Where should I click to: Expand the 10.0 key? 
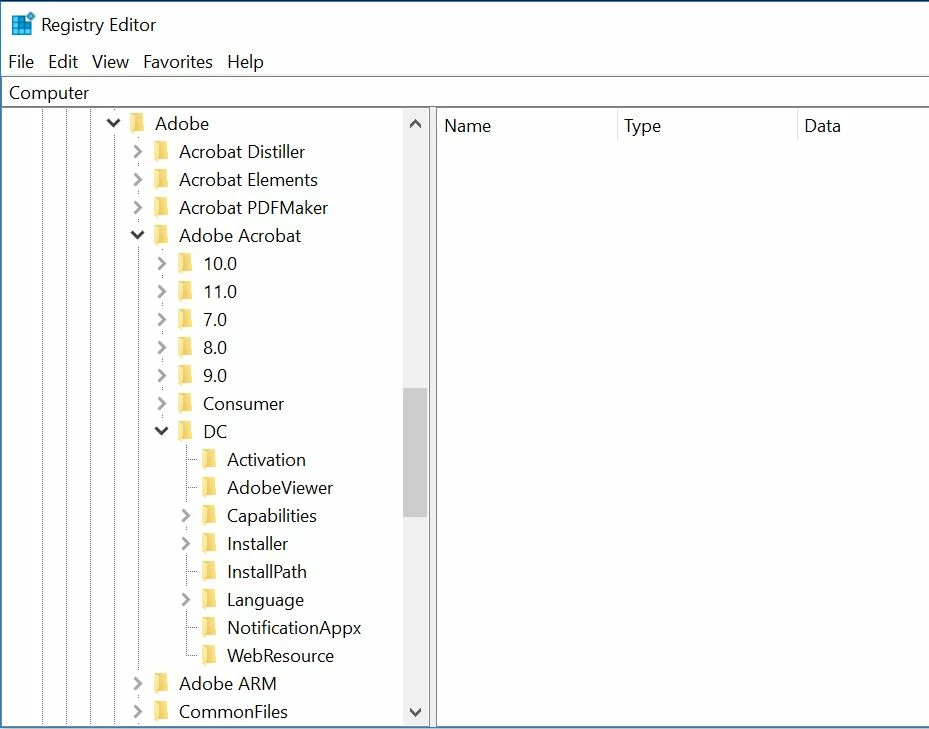click(x=162, y=264)
